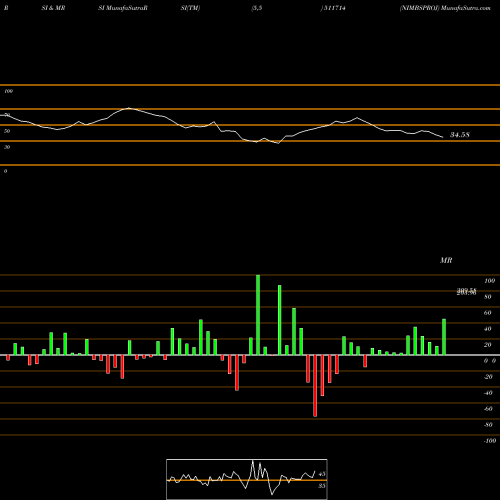This screenshot has width=500, height=500.
Task: Click the -60 label on the MR axis
Action: (x=488, y=409)
